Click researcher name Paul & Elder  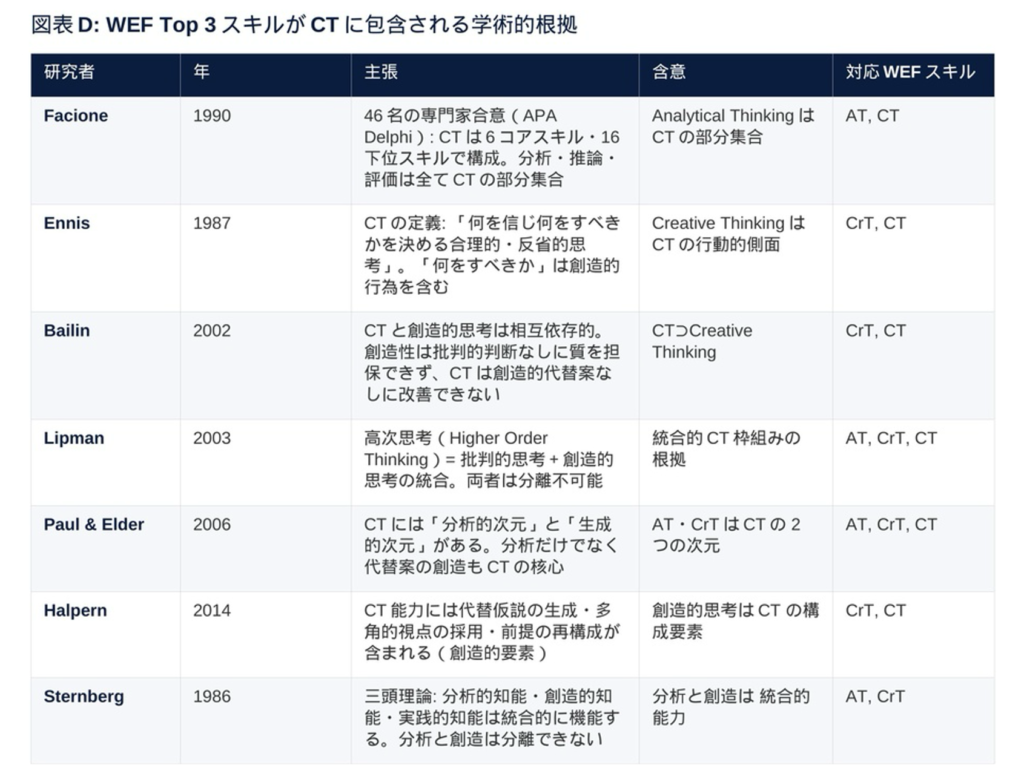click(94, 525)
